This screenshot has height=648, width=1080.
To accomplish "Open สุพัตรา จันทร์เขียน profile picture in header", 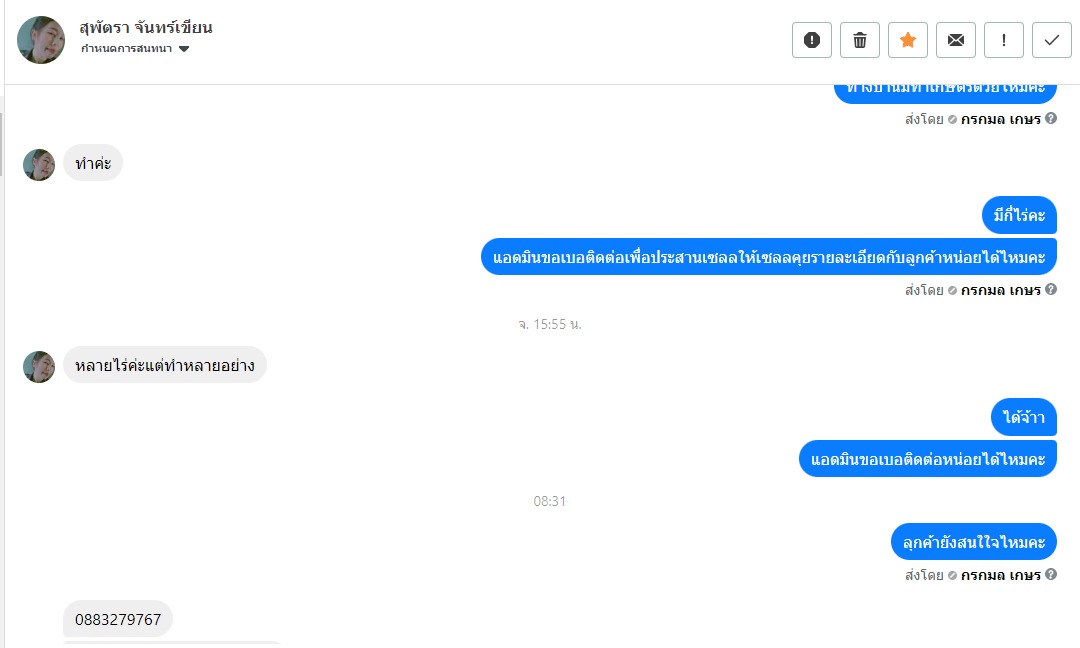I will click(41, 40).
